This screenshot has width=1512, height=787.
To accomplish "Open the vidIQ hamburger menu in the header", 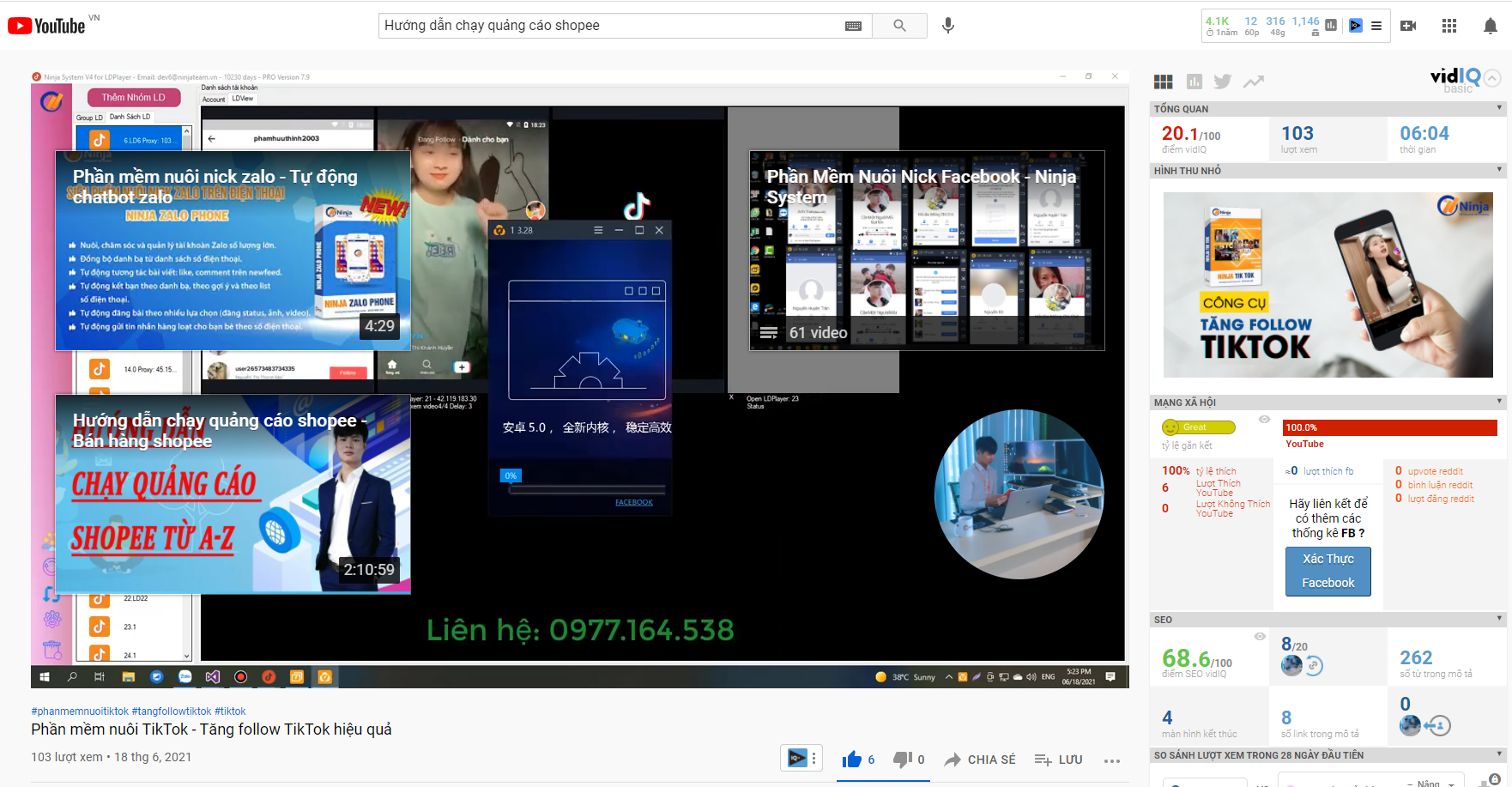I will tap(1376, 26).
